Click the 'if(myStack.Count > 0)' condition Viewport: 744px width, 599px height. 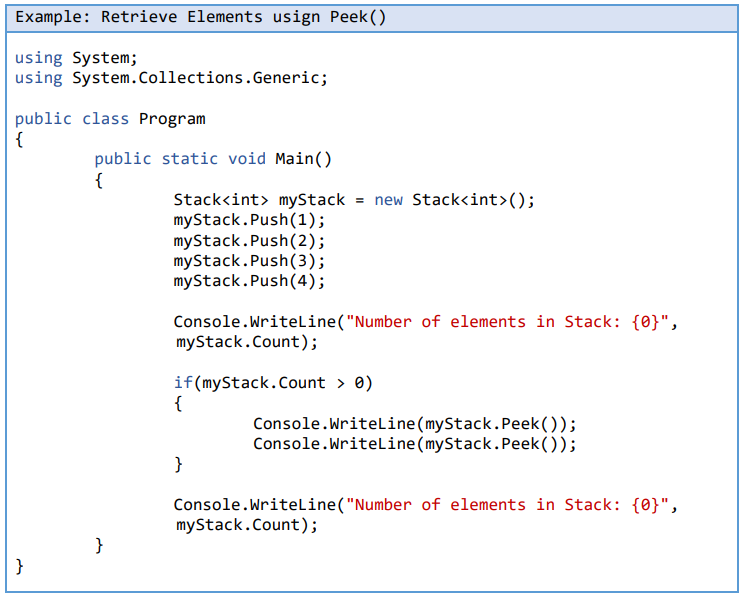coord(273,383)
